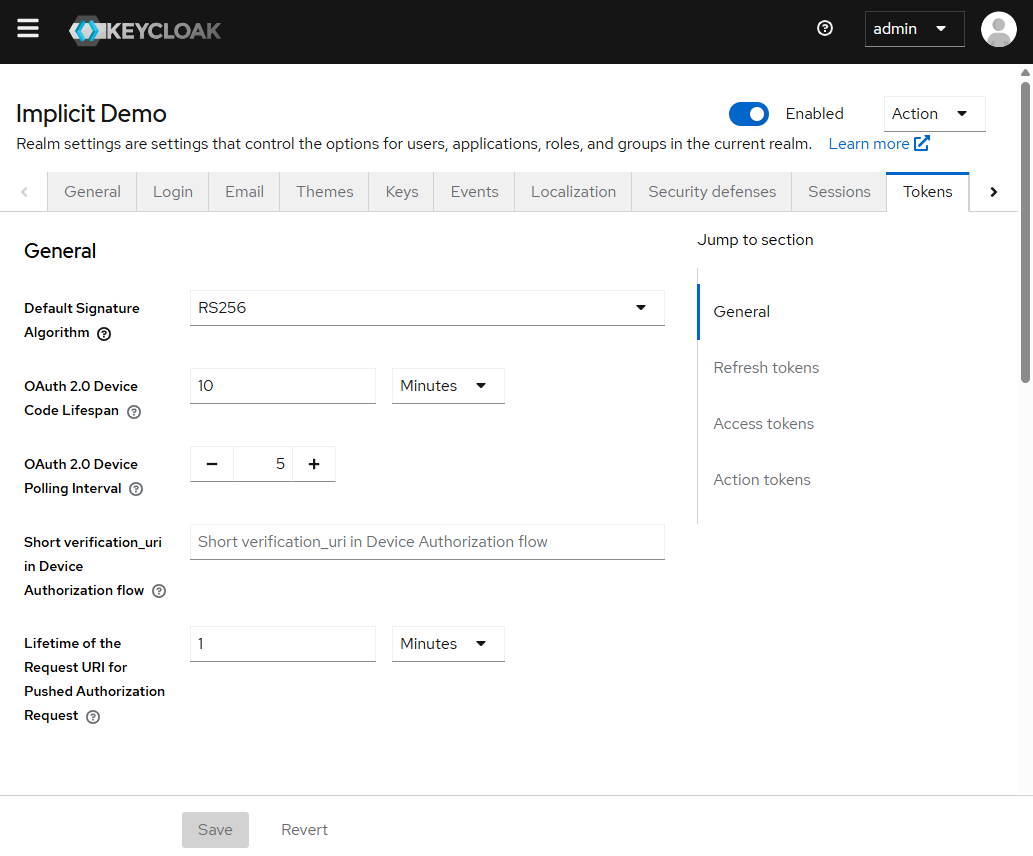
Task: Open the Learn more link
Action: (x=879, y=144)
